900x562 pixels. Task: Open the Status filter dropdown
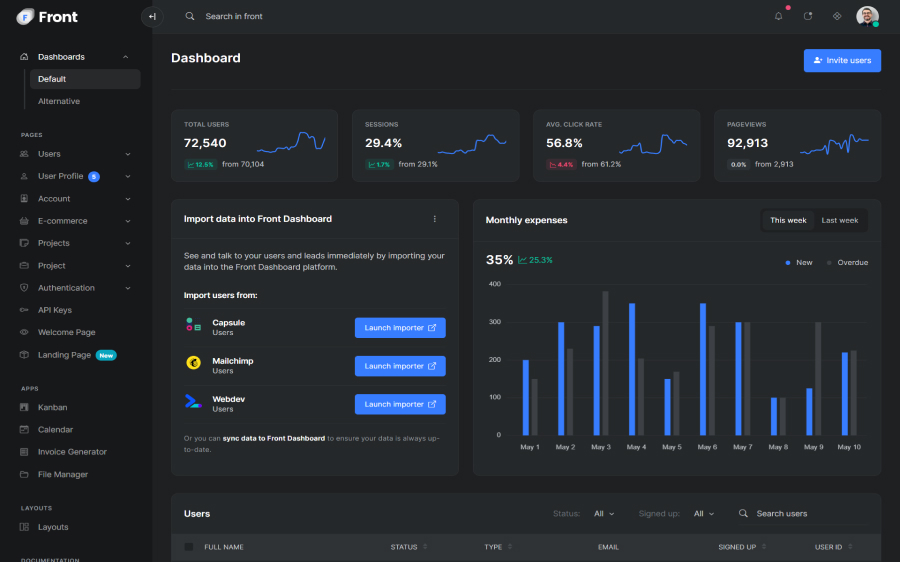click(x=604, y=514)
